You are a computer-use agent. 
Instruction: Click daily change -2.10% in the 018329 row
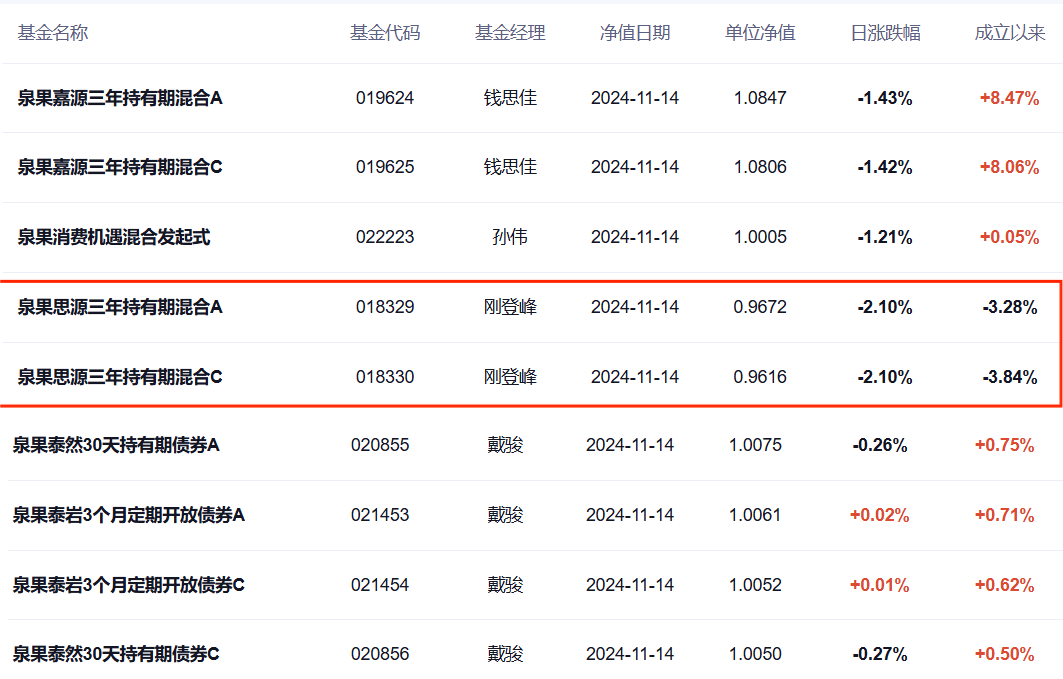point(885,307)
